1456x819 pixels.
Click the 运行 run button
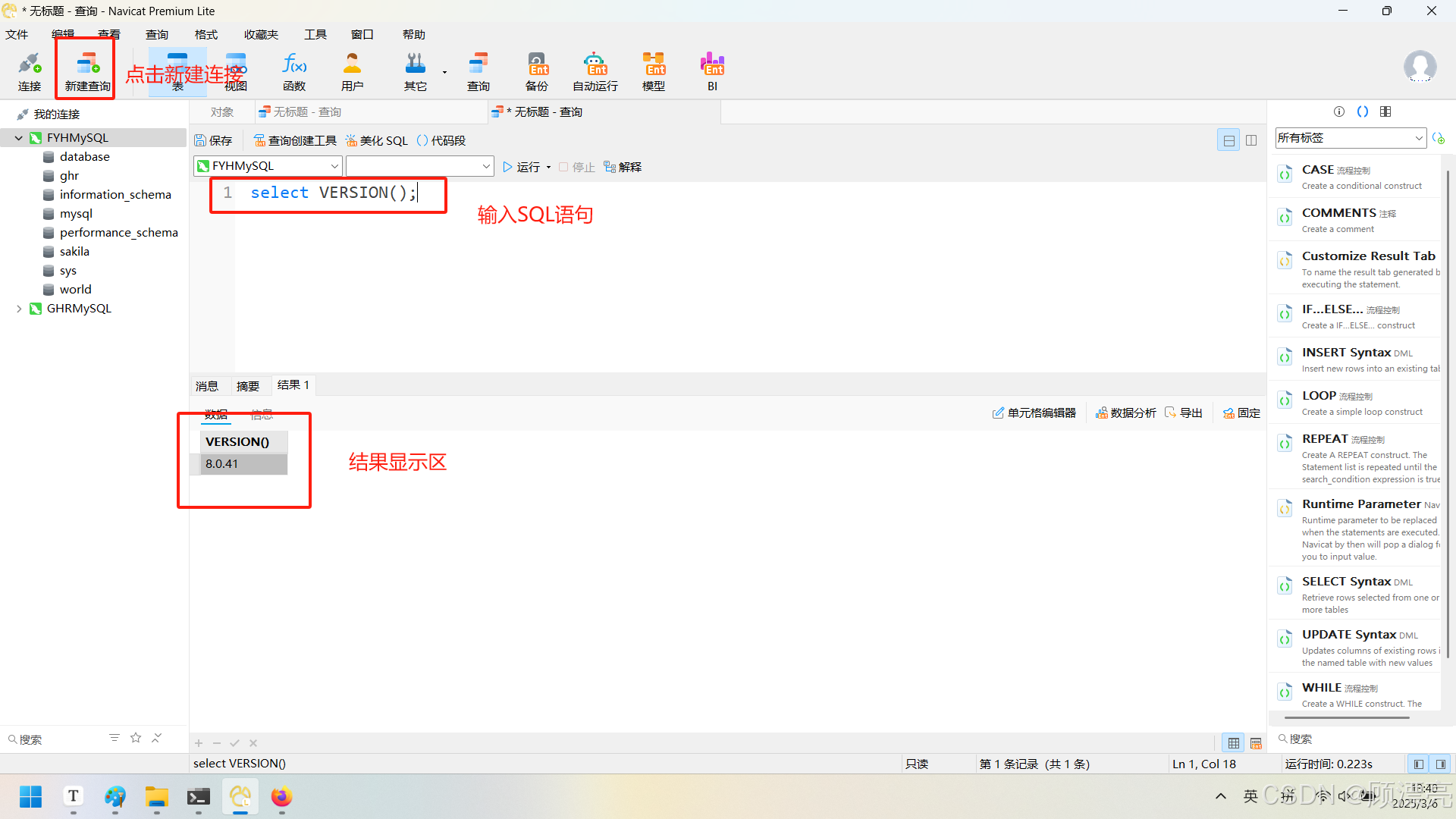pyautogui.click(x=521, y=167)
